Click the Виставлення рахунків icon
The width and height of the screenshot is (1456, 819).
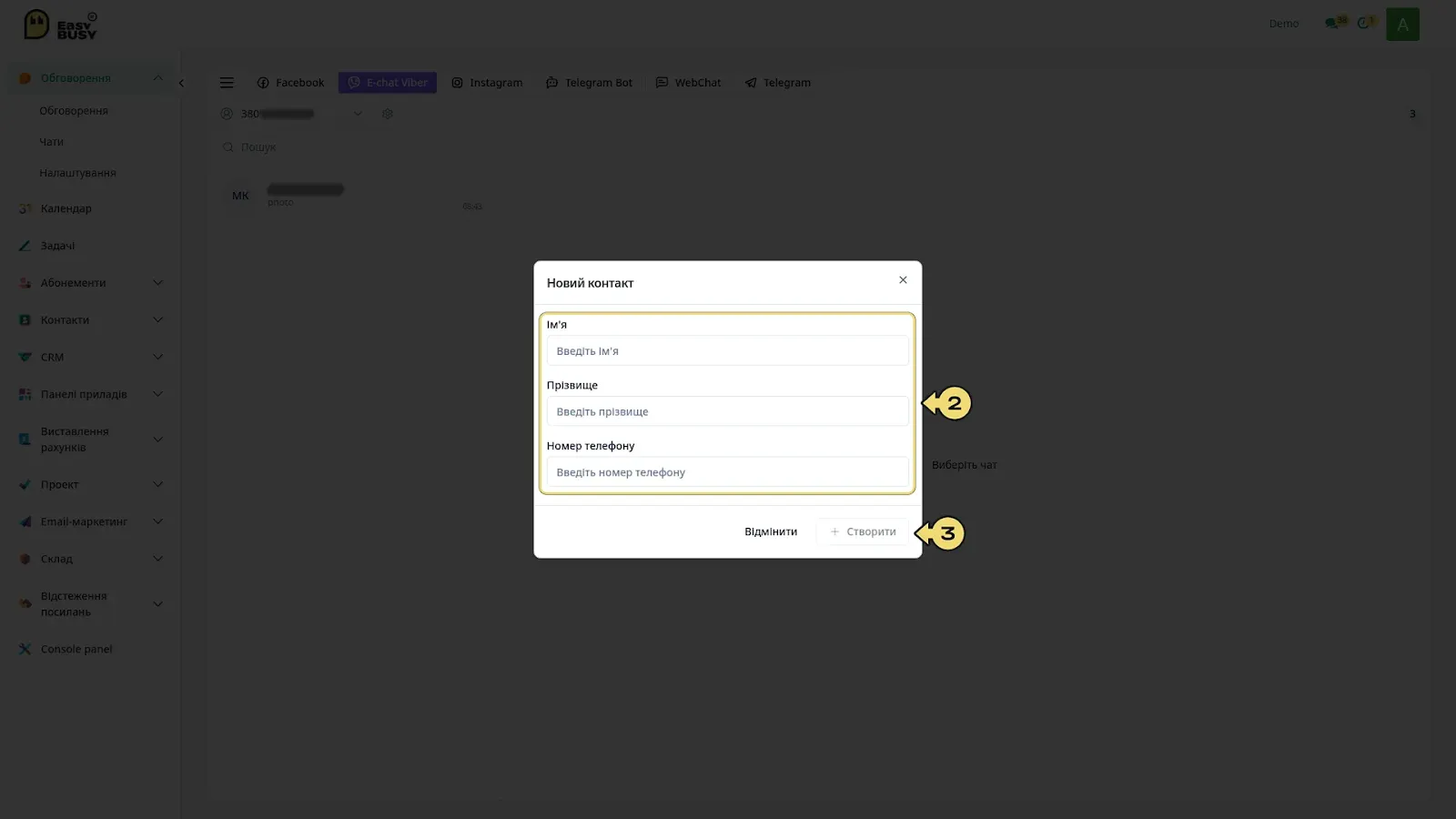(x=25, y=440)
